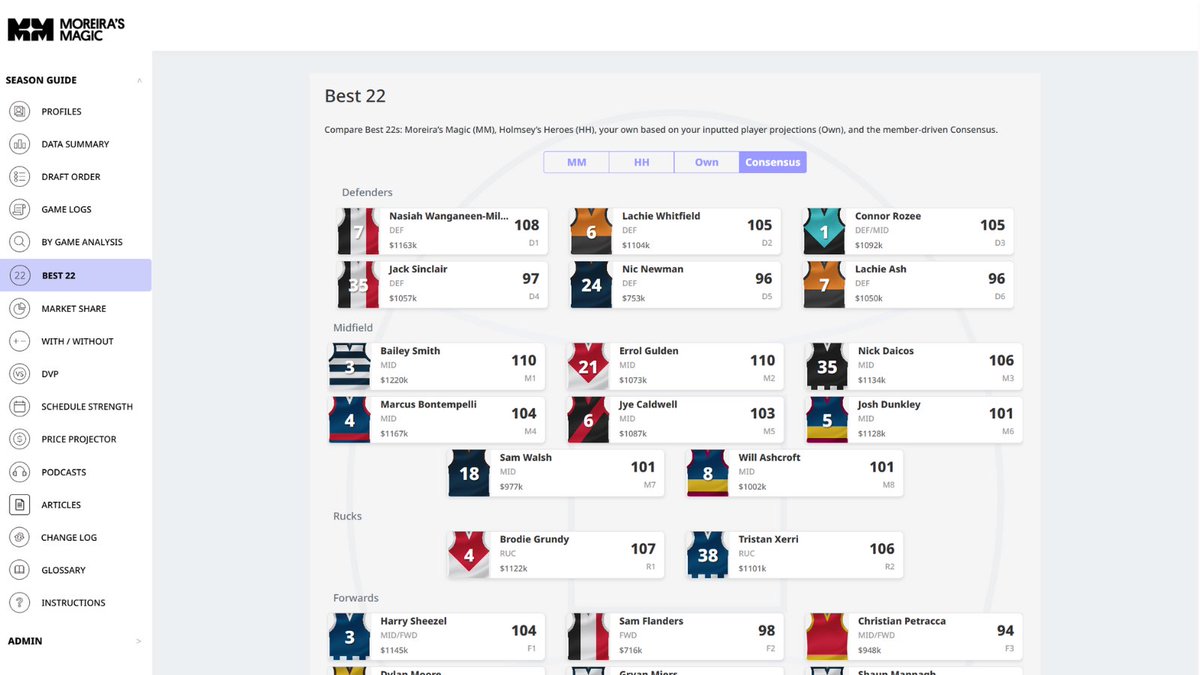Viewport: 1200px width, 675px height.
Task: Click Errol Gulden's jersey number 21
Action: click(x=588, y=367)
